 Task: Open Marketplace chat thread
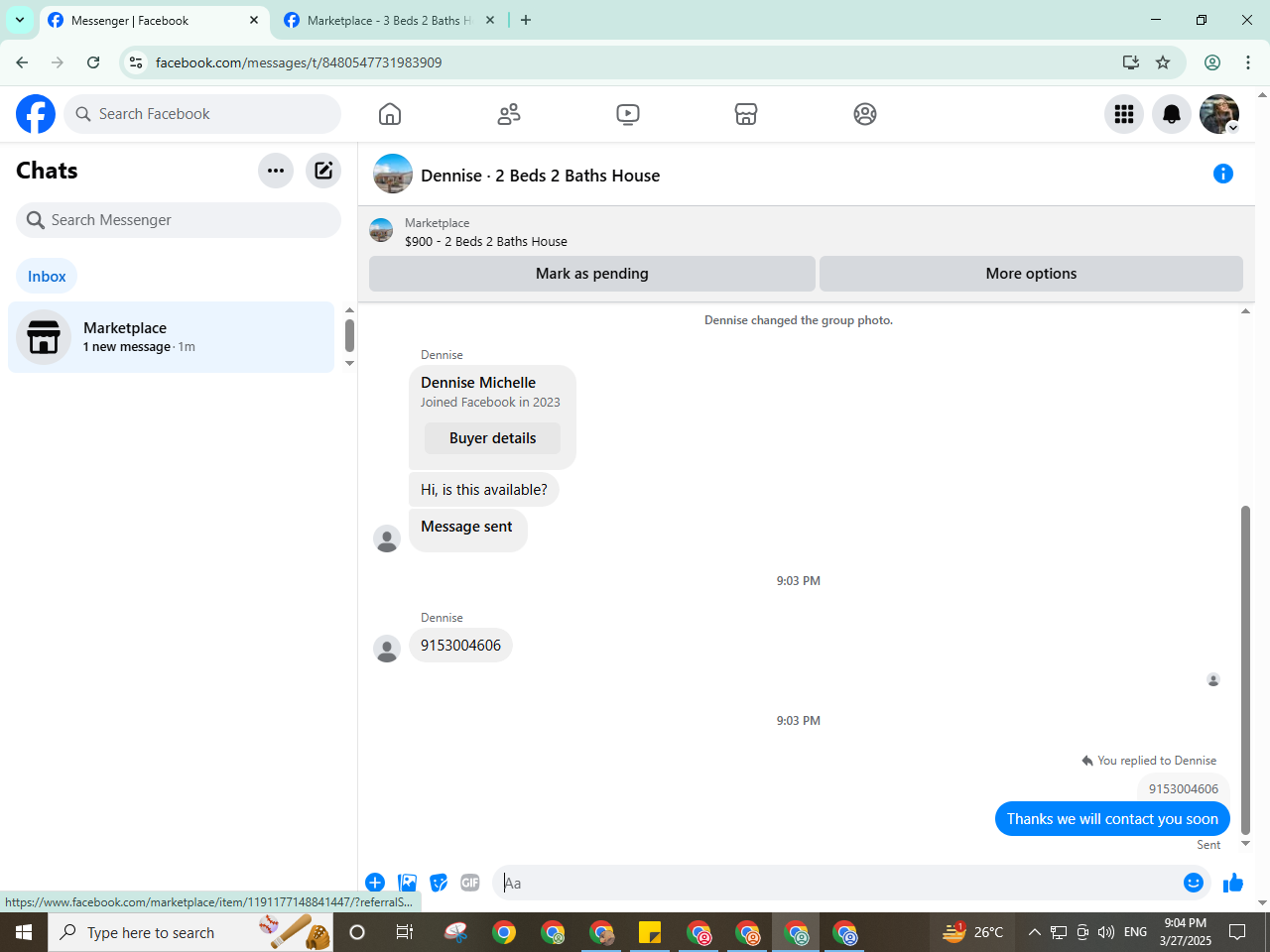(x=172, y=337)
